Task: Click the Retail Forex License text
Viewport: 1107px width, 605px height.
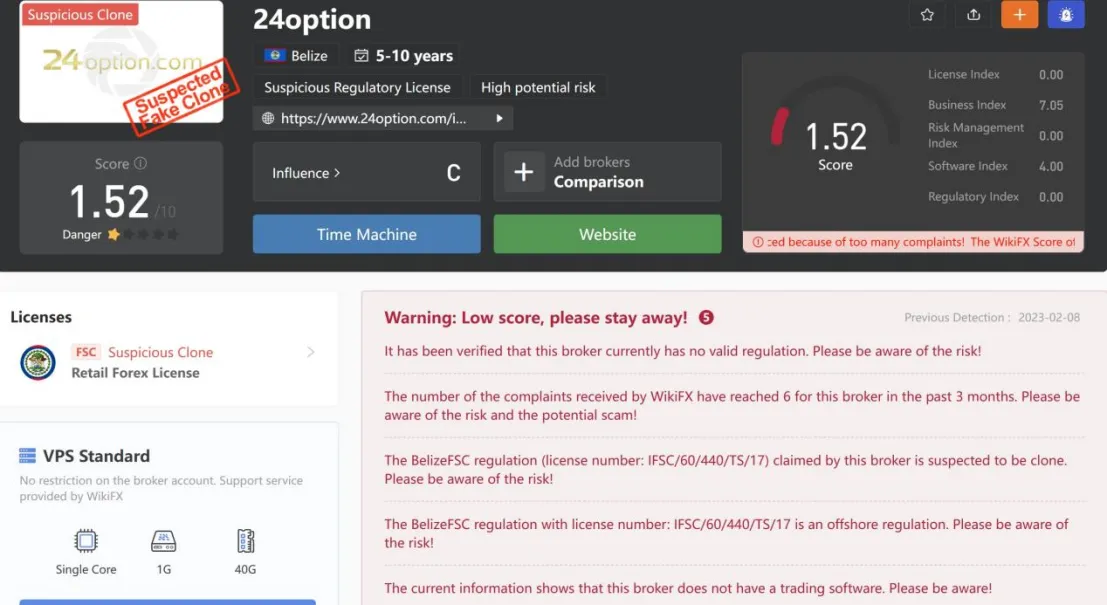Action: (136, 373)
